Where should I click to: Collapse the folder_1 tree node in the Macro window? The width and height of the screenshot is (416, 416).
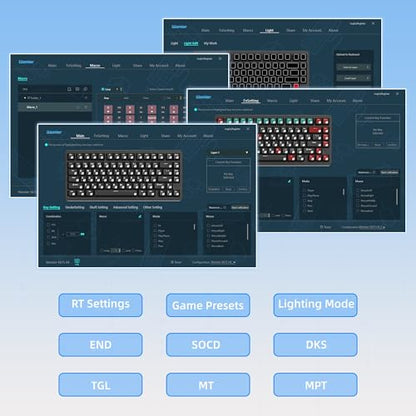(x=25, y=98)
